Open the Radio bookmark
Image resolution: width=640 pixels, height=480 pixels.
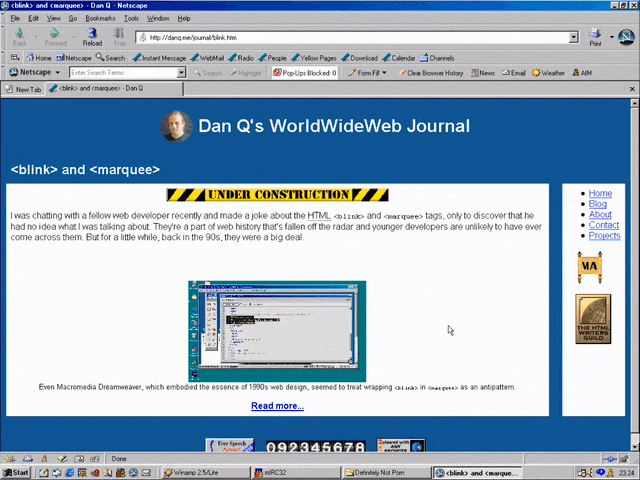(241, 58)
